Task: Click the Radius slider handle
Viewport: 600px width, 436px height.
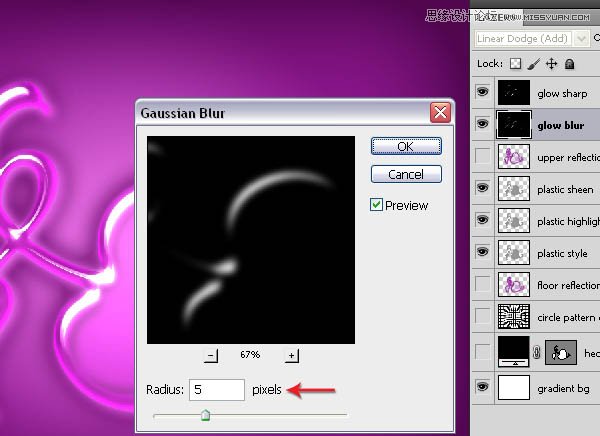Action: tap(205, 415)
